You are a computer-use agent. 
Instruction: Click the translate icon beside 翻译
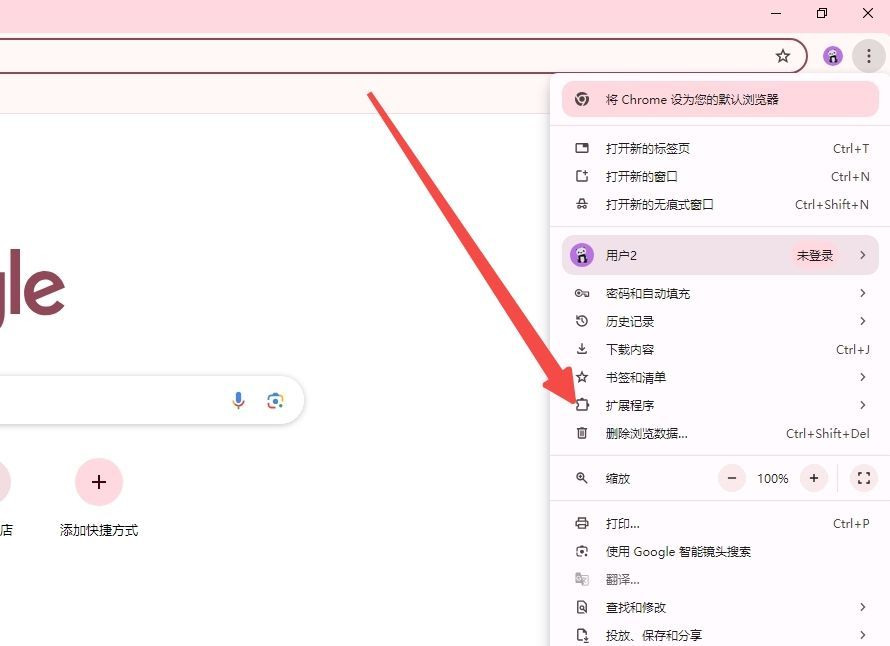(x=582, y=579)
